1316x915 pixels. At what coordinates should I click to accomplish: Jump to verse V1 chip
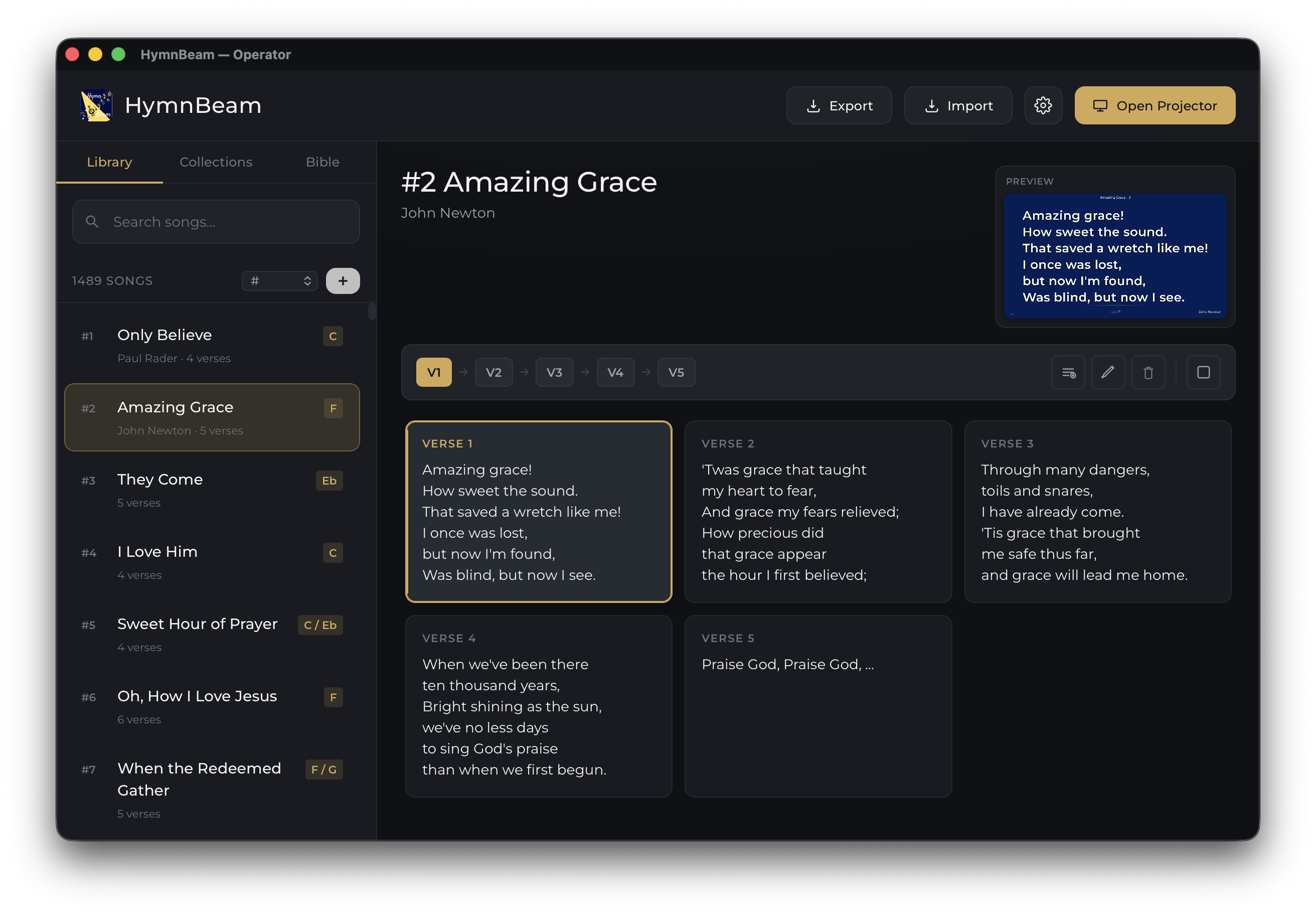(x=434, y=373)
